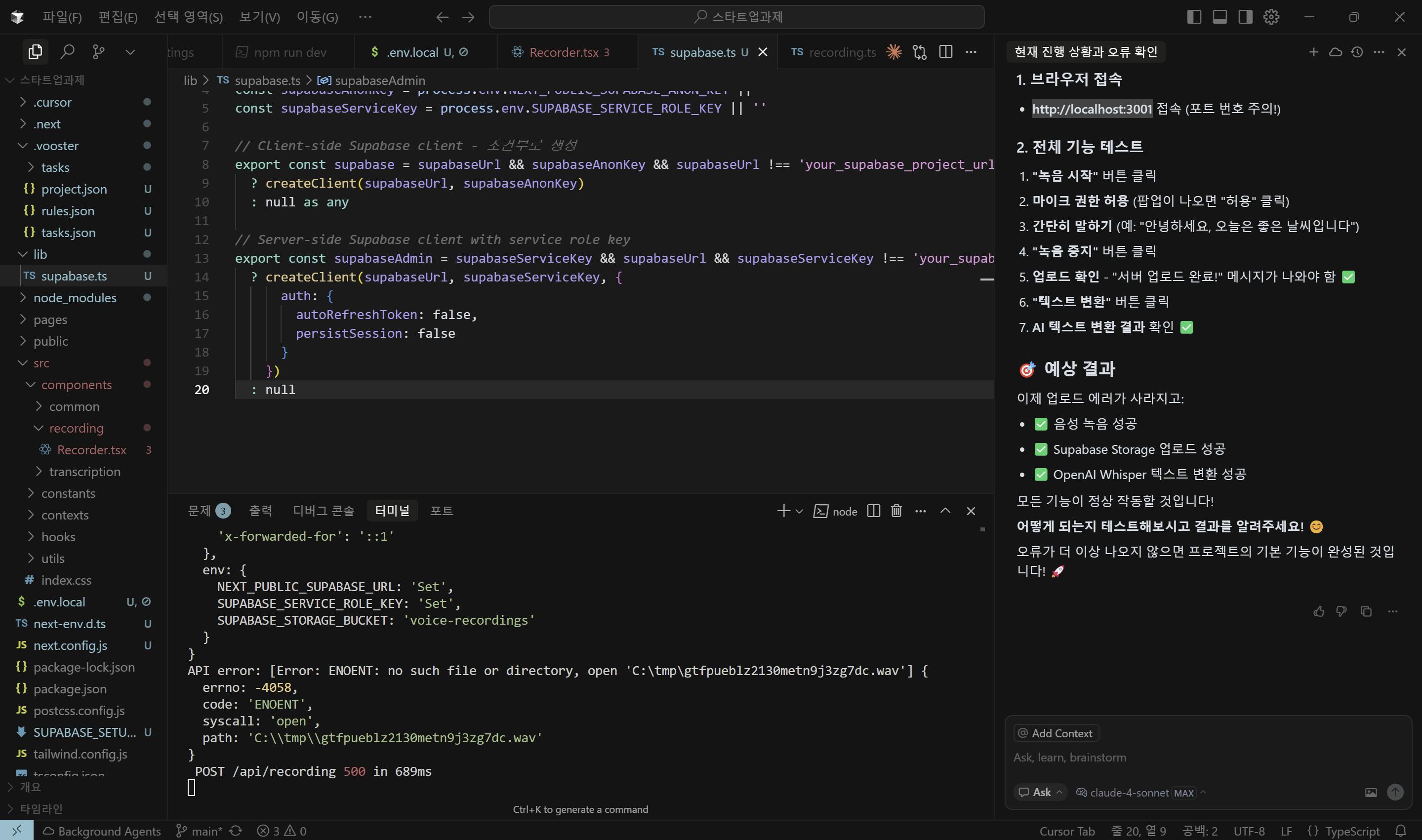The image size is (1422, 840).
Task: Open Recorder.tsx in file tree
Action: click(83, 450)
